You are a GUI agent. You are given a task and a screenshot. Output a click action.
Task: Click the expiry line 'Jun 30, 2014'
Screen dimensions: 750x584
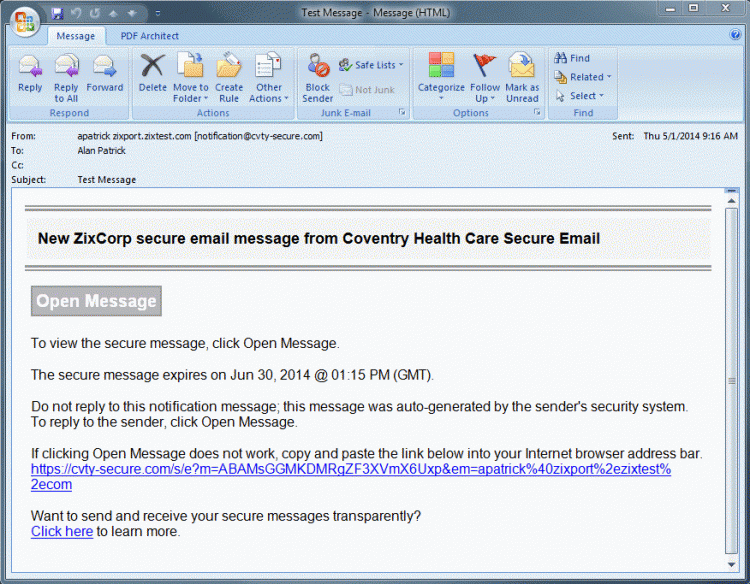point(270,375)
